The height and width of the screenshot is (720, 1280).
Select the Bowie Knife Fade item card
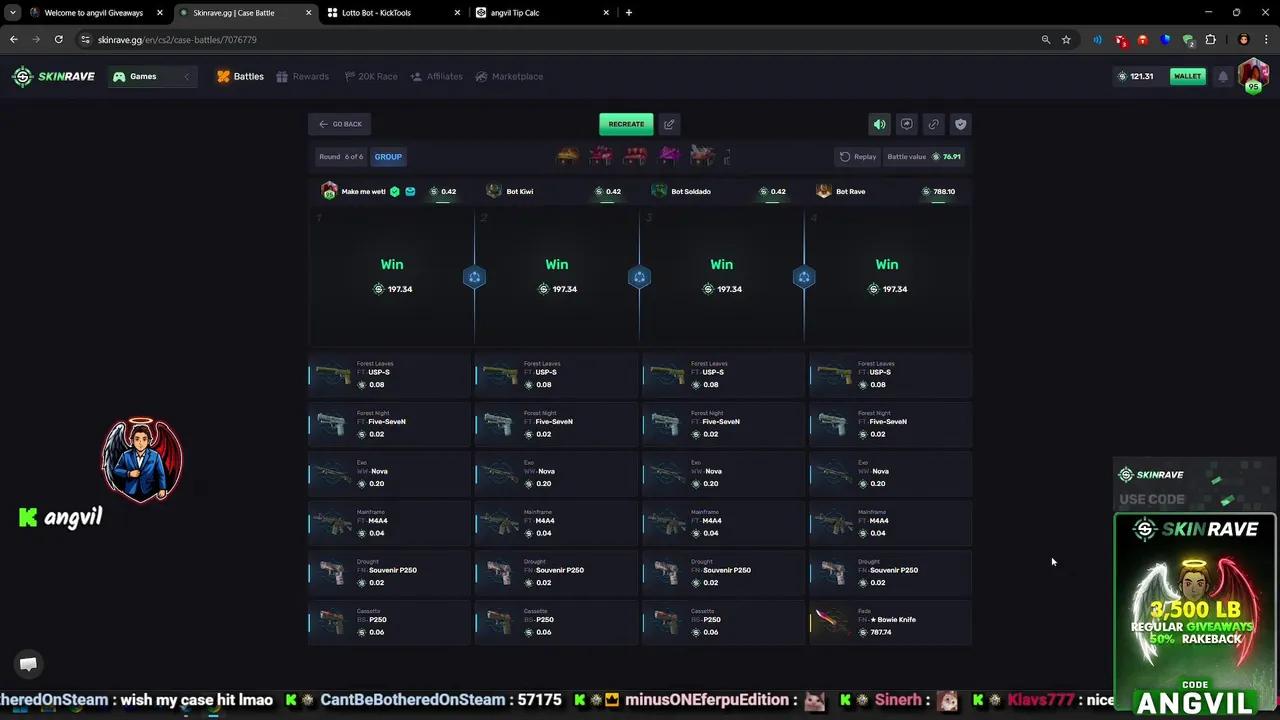click(890, 625)
